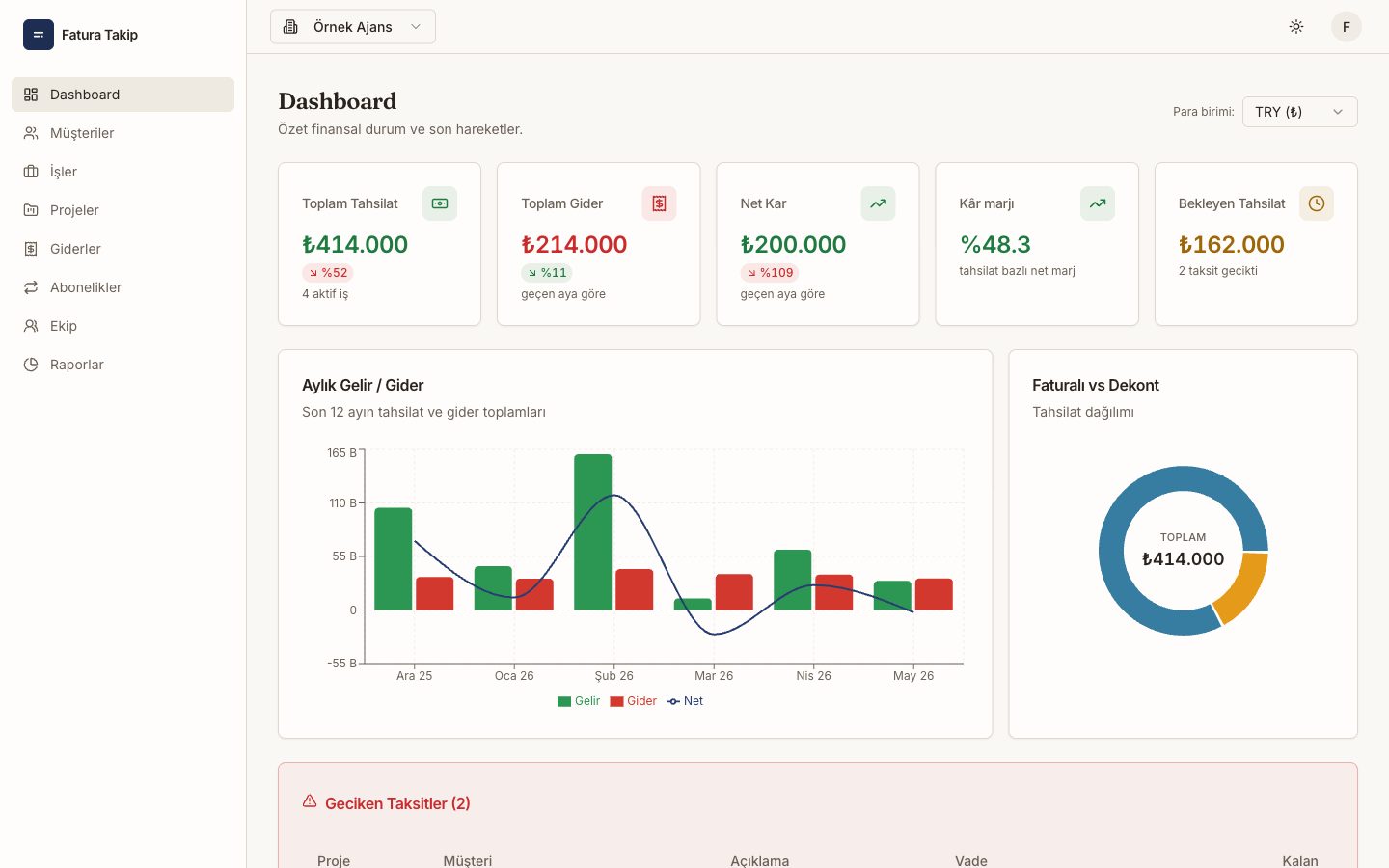1389x868 pixels.
Task: Toggle the Net line in chart legend
Action: coord(685,701)
